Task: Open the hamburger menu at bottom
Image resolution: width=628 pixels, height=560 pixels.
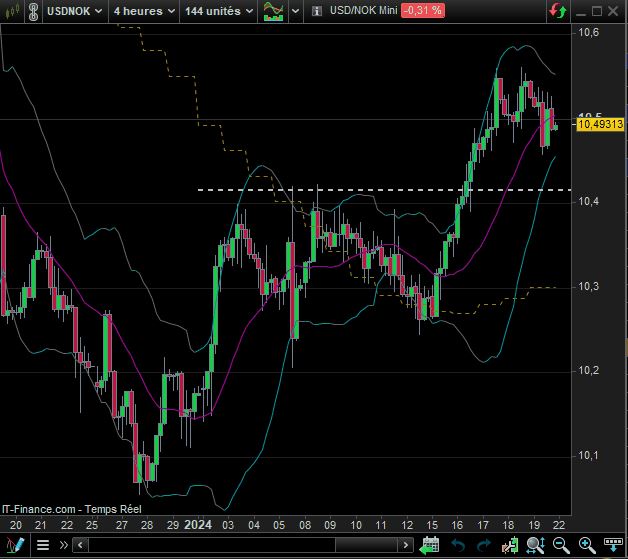Action: (x=43, y=545)
